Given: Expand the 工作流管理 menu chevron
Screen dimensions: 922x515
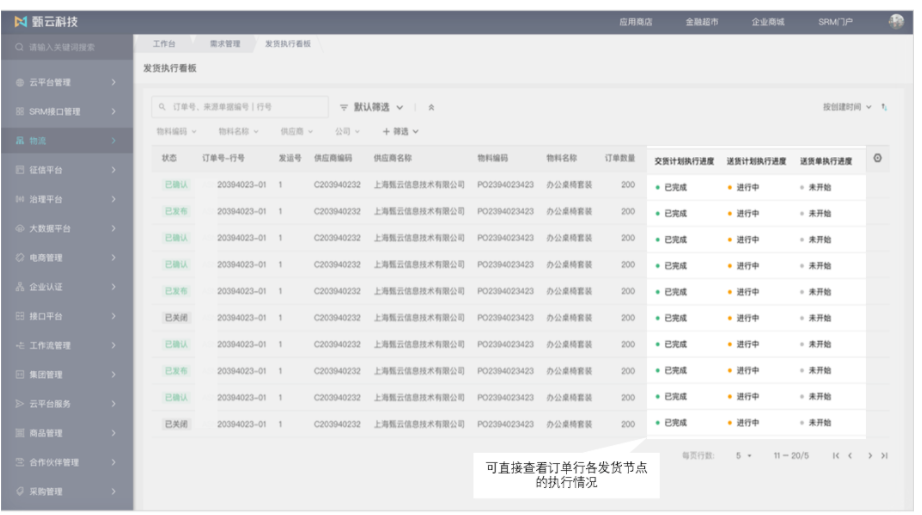Looking at the screenshot, I should pos(113,346).
